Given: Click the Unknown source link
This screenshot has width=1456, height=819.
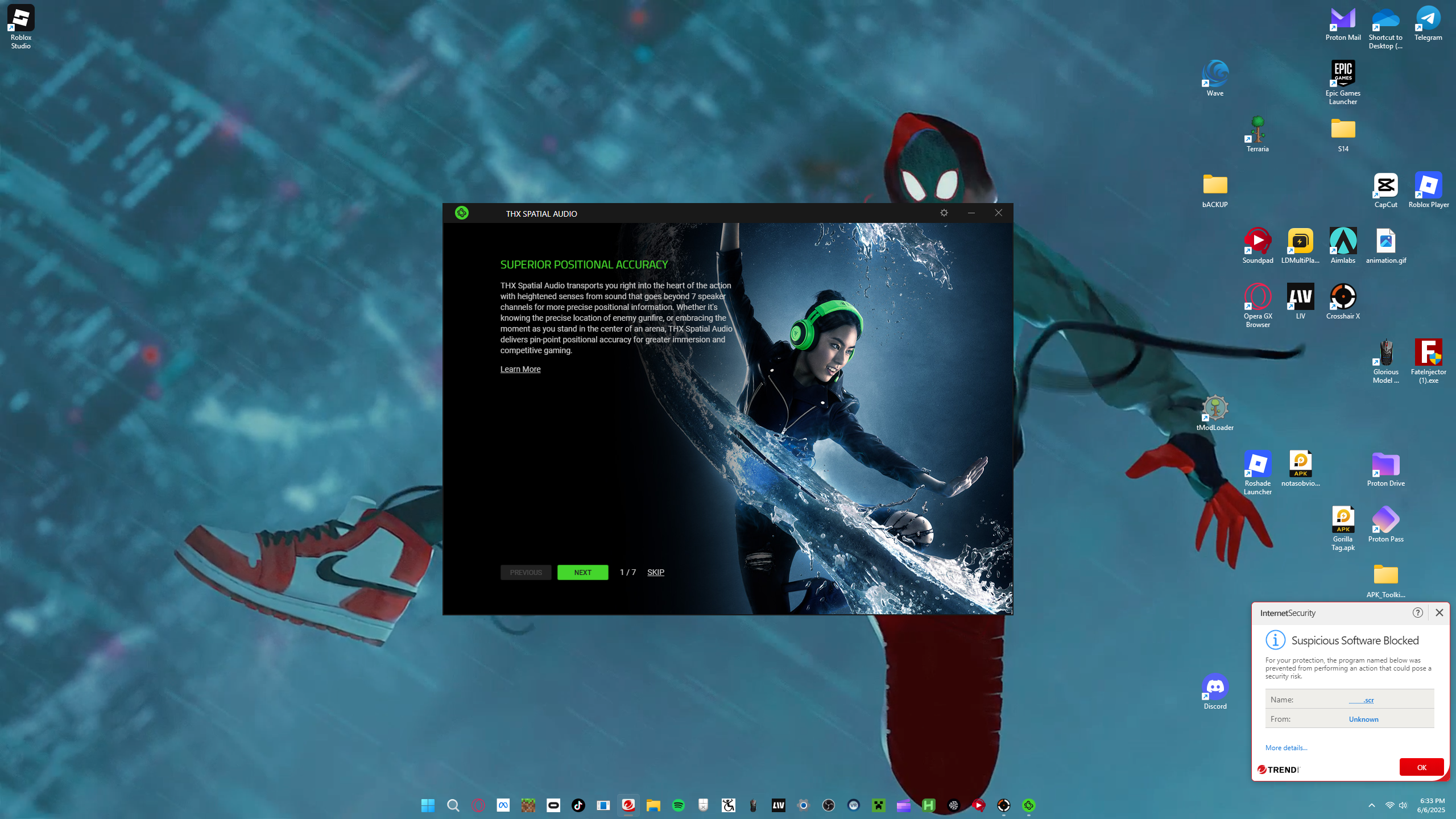Looking at the screenshot, I should coord(1363,719).
